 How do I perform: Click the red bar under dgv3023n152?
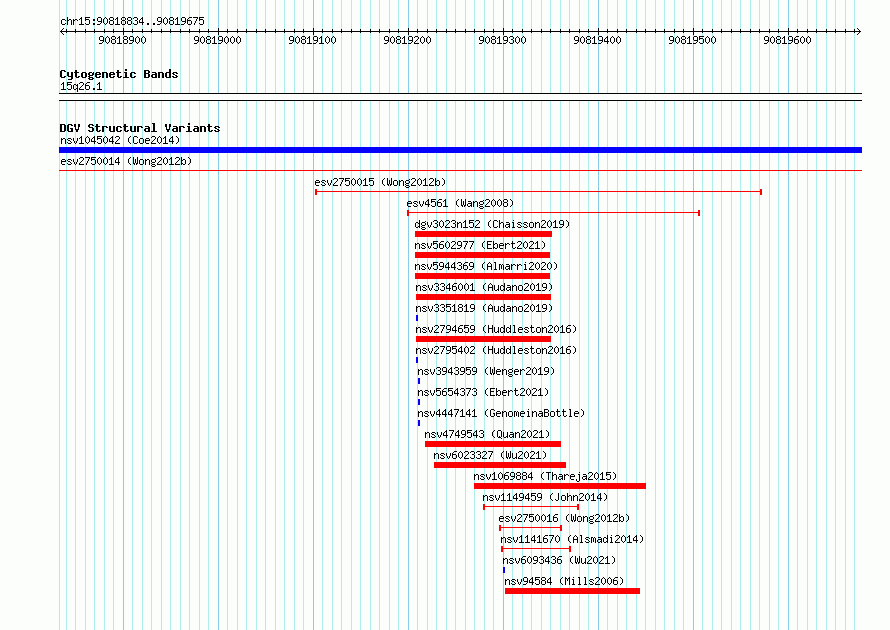[x=483, y=234]
